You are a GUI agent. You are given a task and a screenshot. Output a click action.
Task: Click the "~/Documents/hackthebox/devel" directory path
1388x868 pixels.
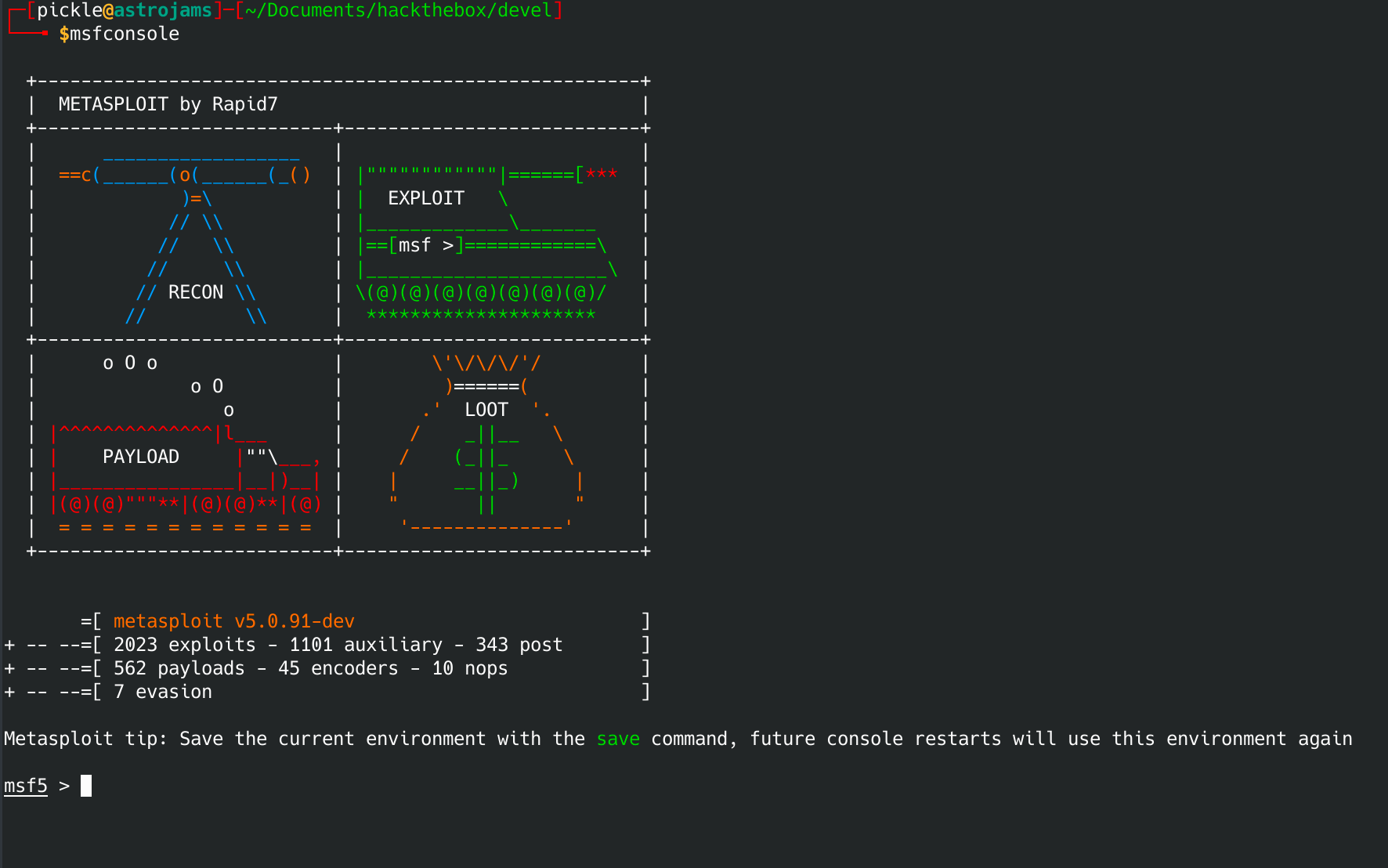click(399, 10)
